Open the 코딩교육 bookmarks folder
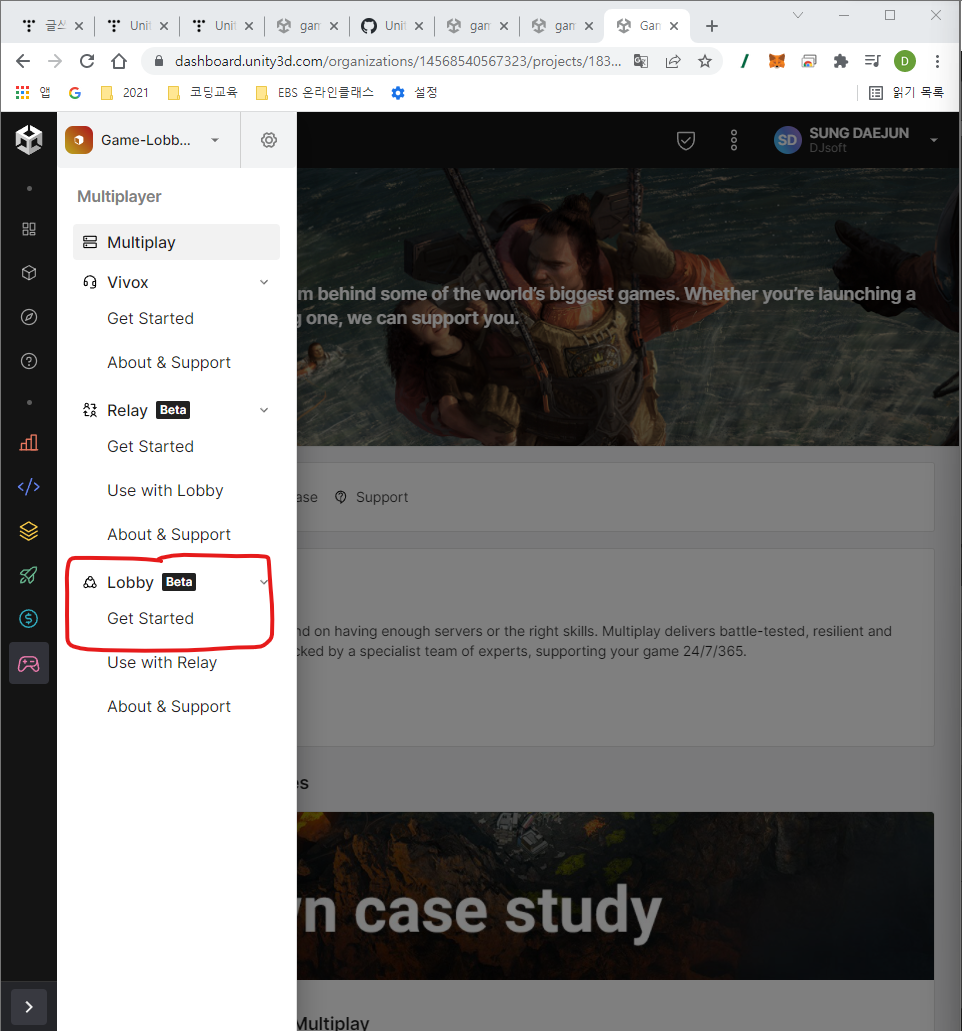The width and height of the screenshot is (962, 1031). [203, 93]
